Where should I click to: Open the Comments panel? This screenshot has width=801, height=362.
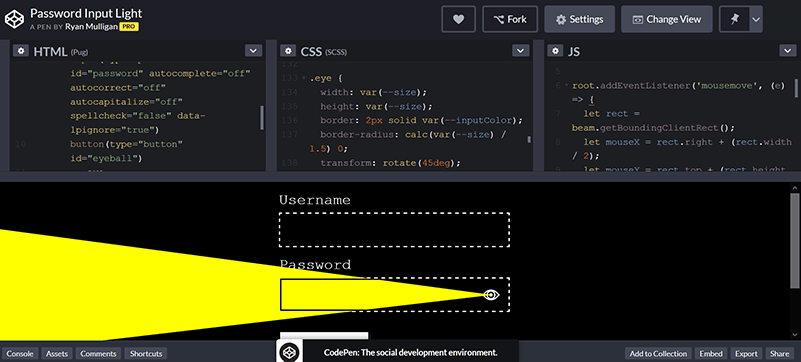[x=99, y=353]
